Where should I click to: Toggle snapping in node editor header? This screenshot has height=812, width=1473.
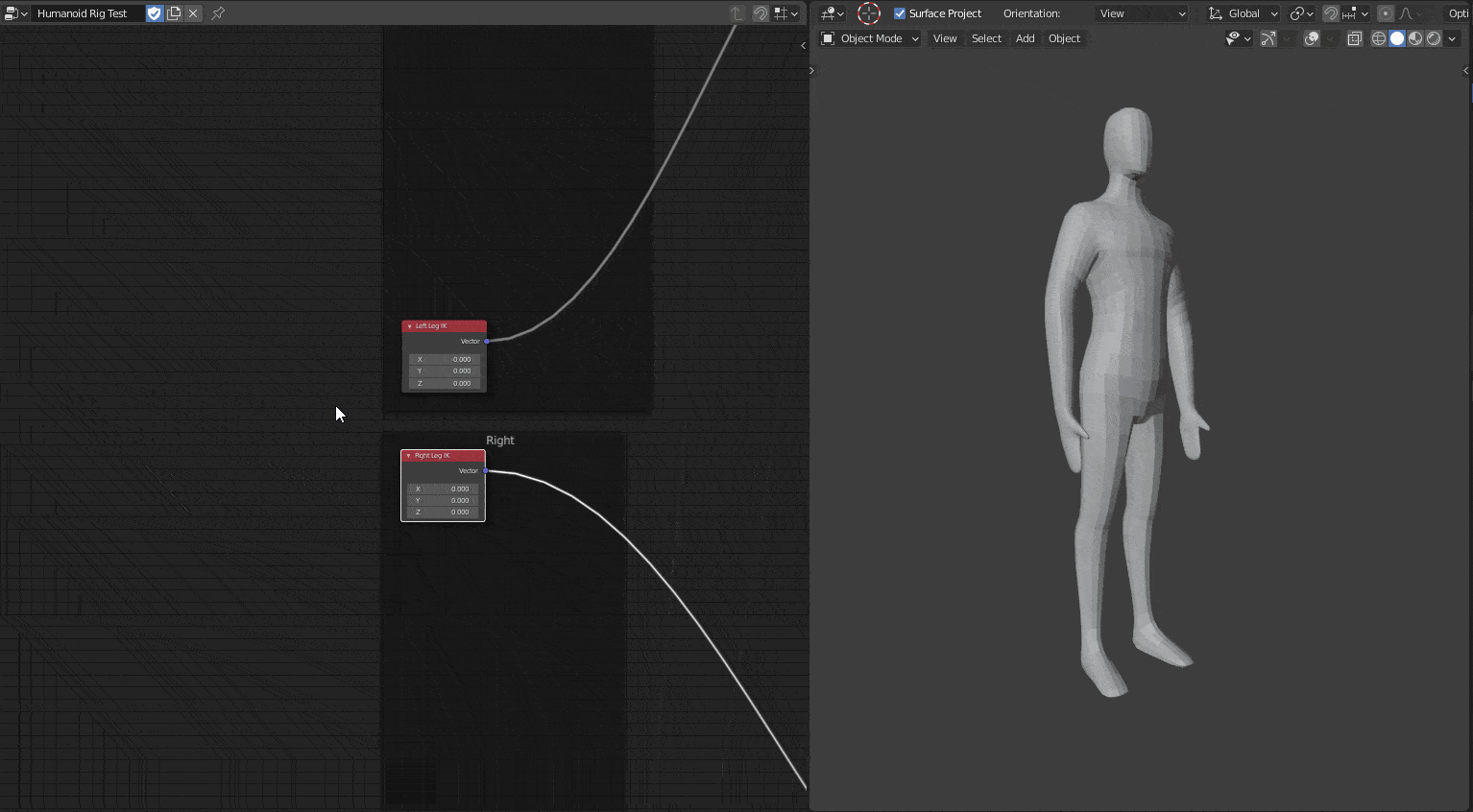coord(761,13)
